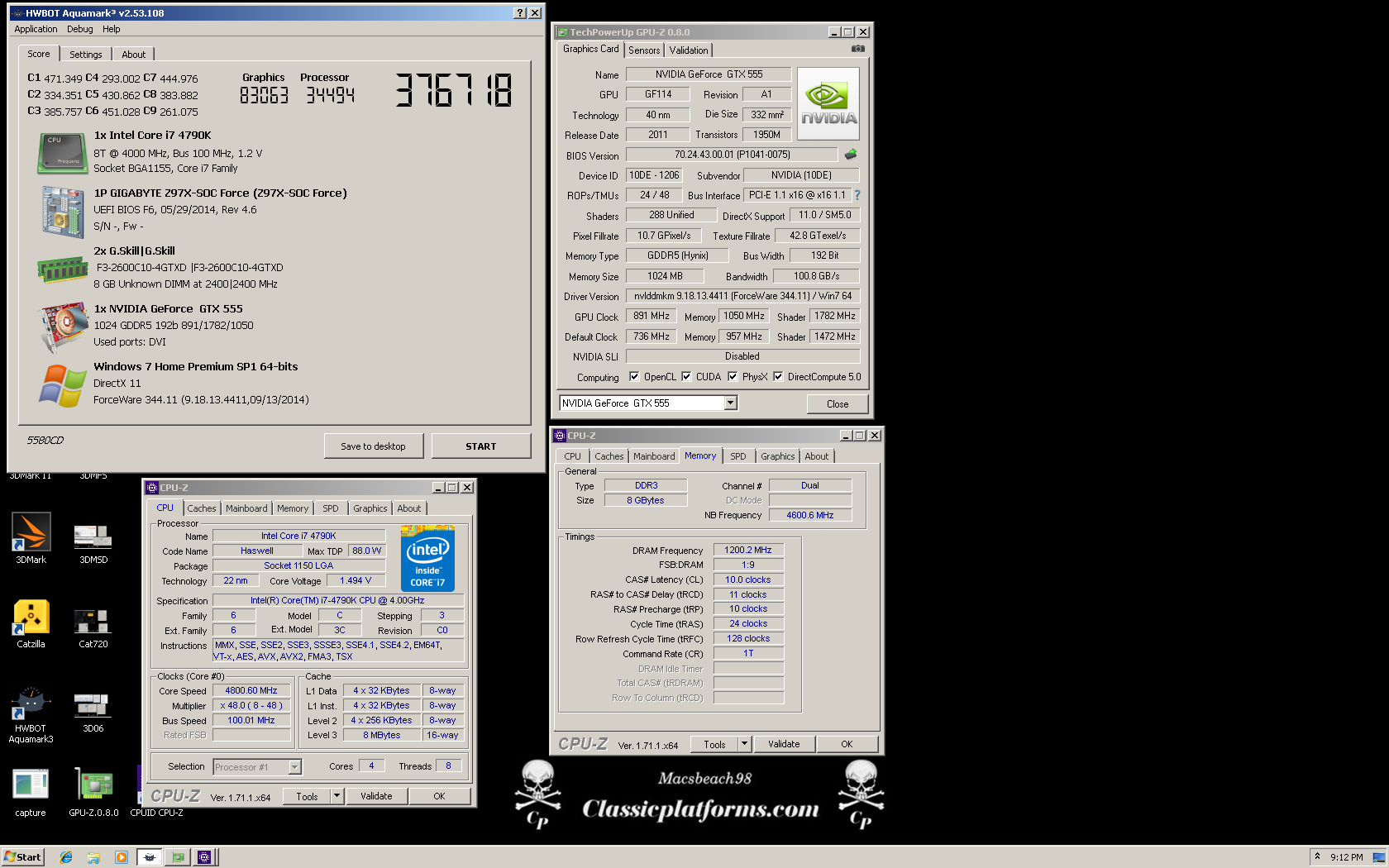Launch the Catzilla desktop icon
Image resolution: width=1389 pixels, height=868 pixels.
pos(31,622)
